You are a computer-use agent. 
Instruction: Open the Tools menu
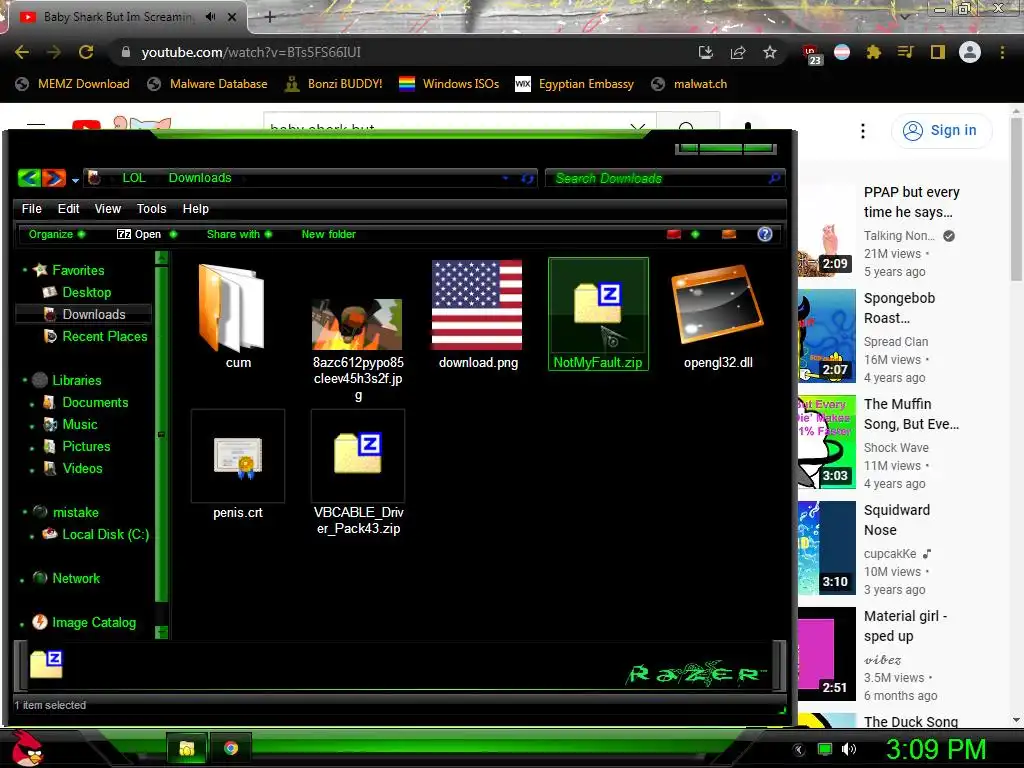click(152, 208)
